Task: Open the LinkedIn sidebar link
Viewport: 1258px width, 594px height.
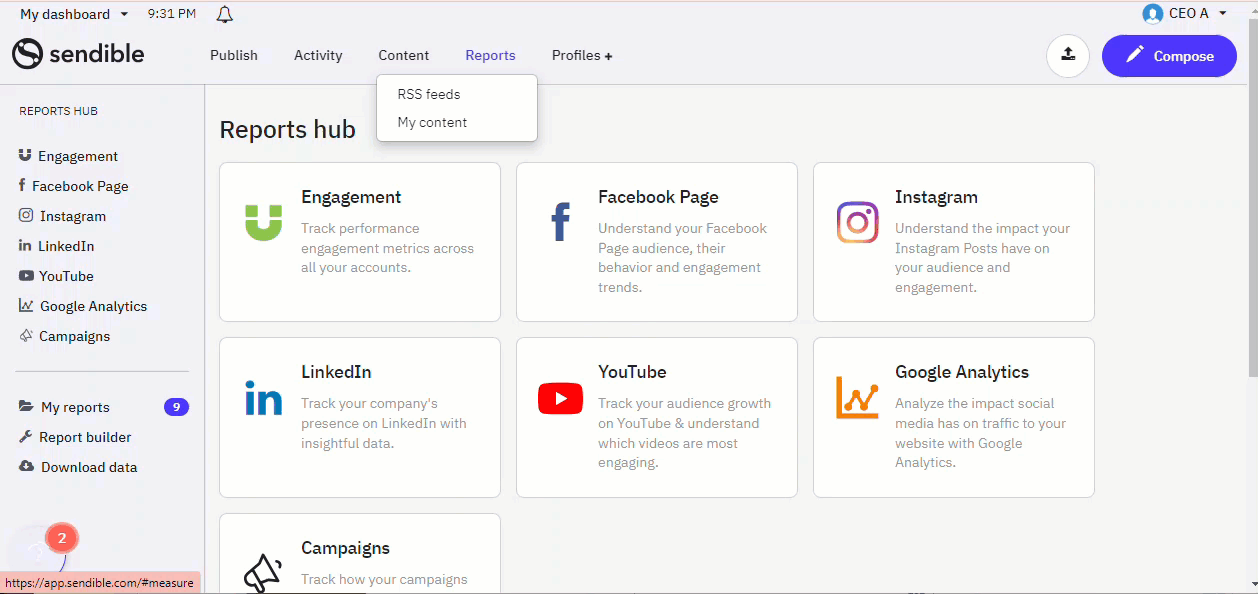Action: [66, 246]
